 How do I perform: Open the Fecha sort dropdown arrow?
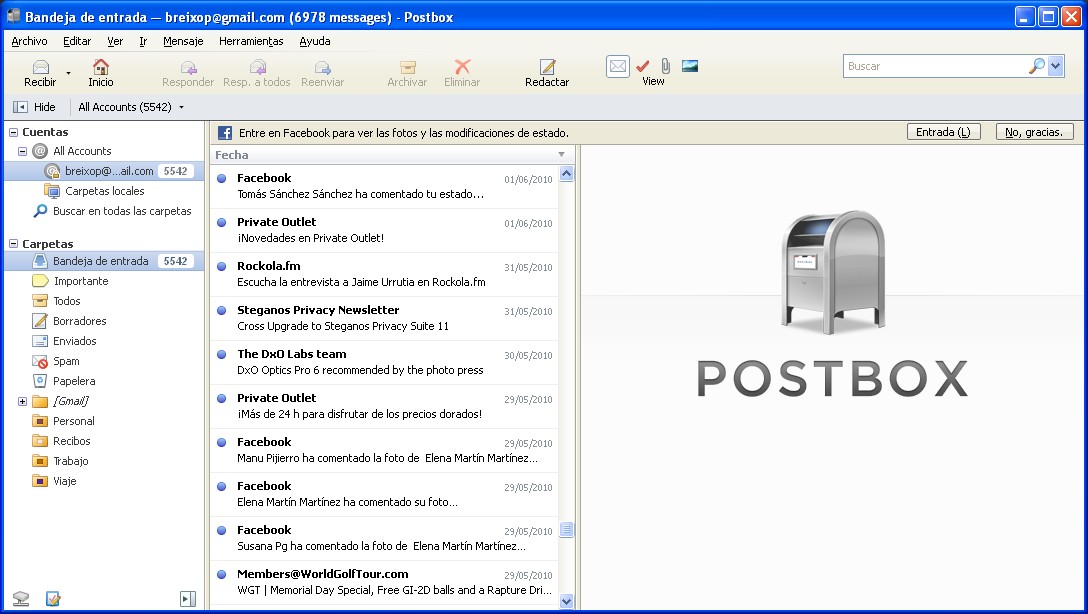click(x=561, y=155)
